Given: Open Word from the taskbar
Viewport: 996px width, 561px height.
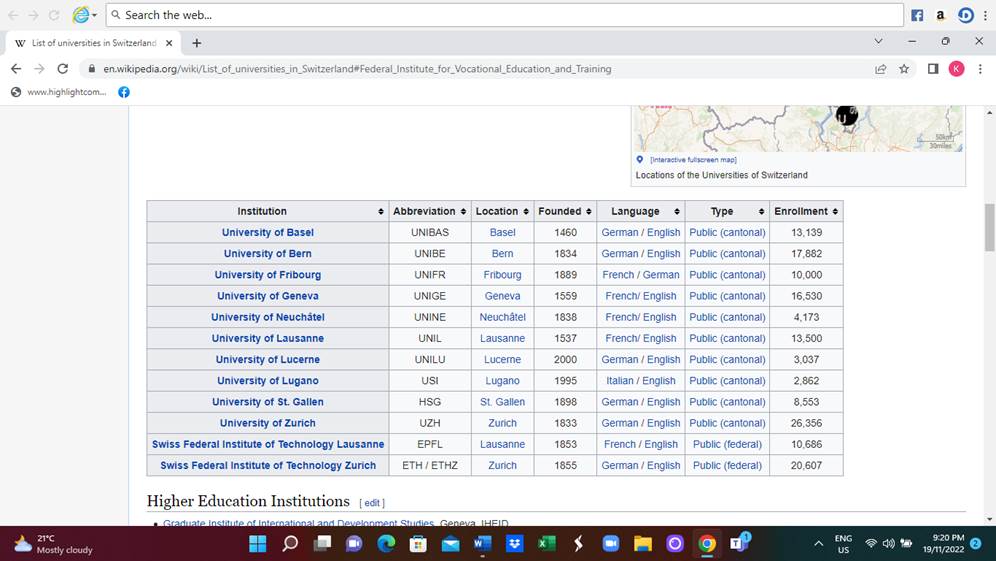Looking at the screenshot, I should pyautogui.click(x=482, y=544).
